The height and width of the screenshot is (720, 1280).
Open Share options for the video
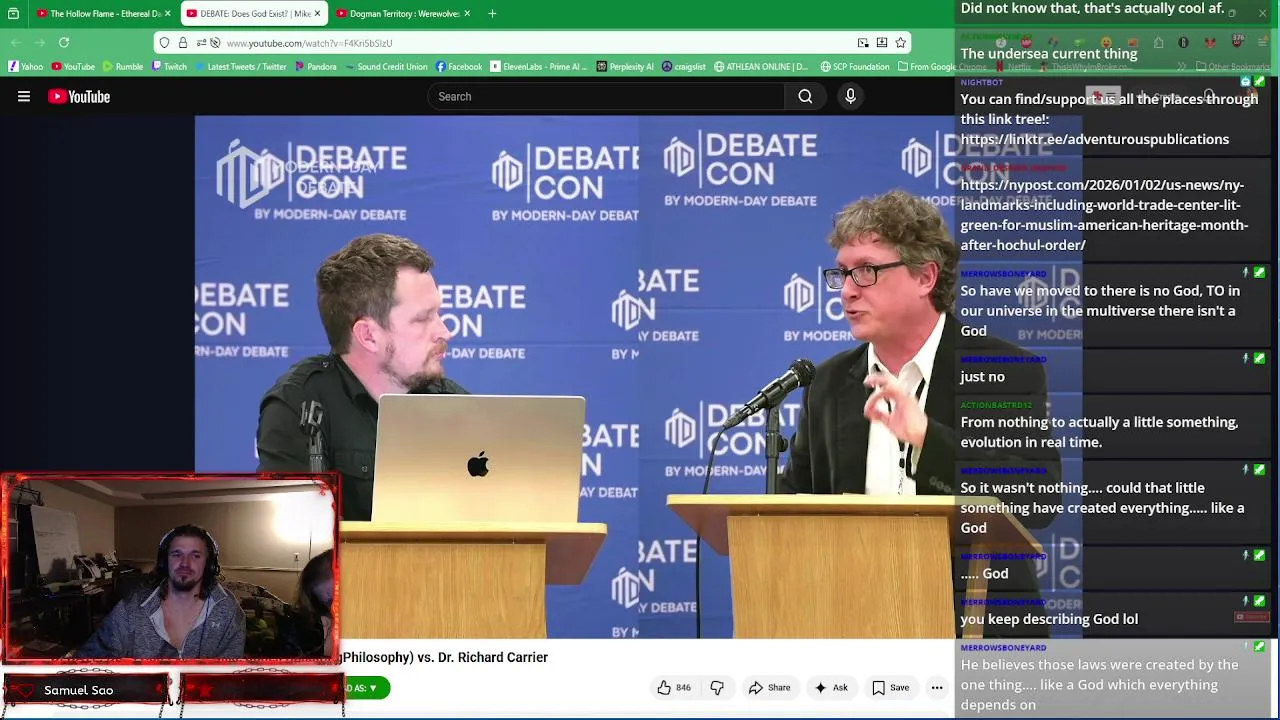(x=769, y=688)
